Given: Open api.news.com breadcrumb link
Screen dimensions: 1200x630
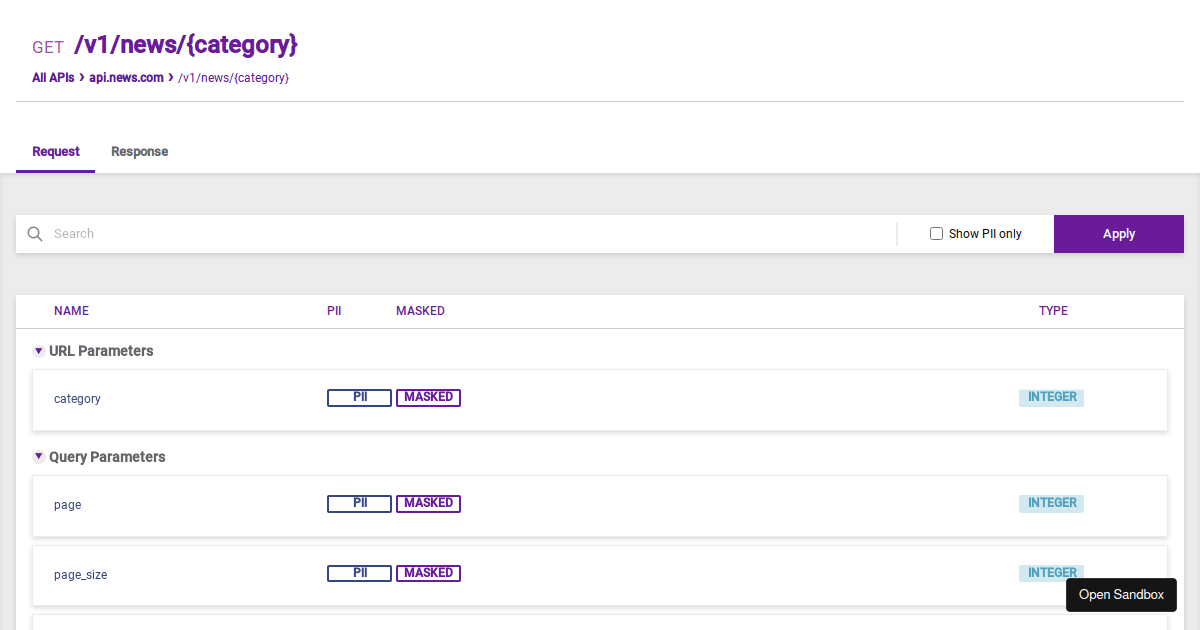Looking at the screenshot, I should (x=126, y=77).
